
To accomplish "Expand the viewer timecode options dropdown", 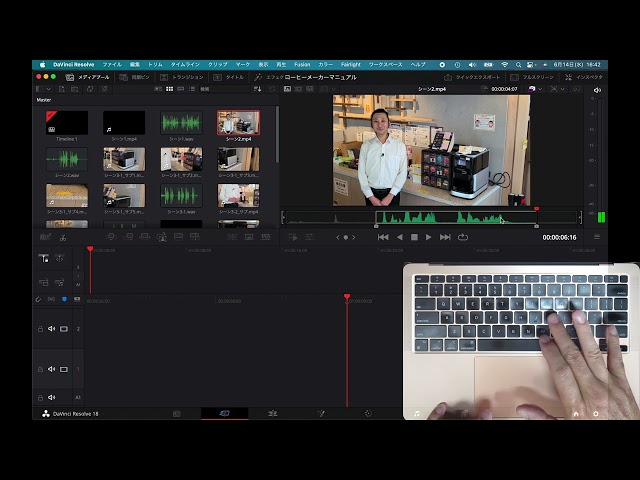I will coord(533,89).
